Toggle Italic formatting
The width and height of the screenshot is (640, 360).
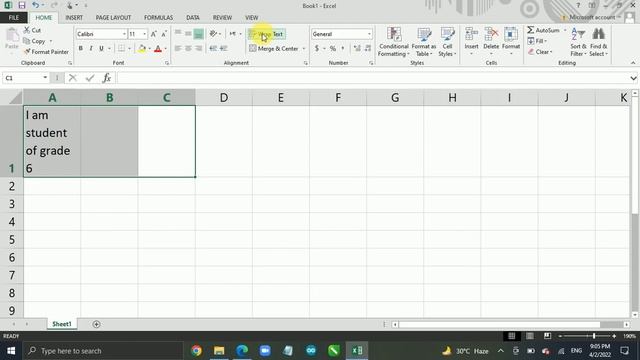click(91, 49)
